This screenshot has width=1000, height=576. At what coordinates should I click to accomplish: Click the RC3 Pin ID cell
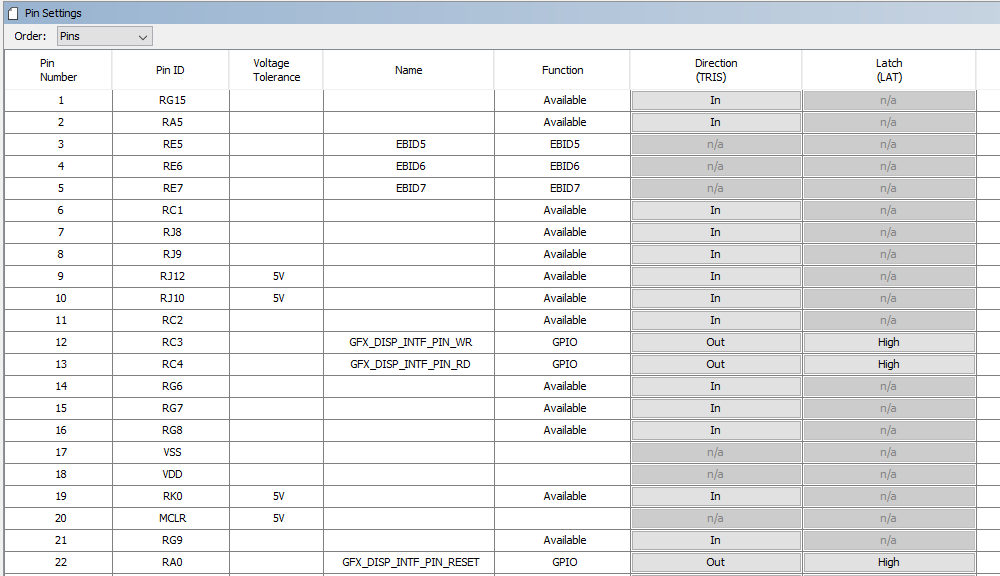[172, 343]
